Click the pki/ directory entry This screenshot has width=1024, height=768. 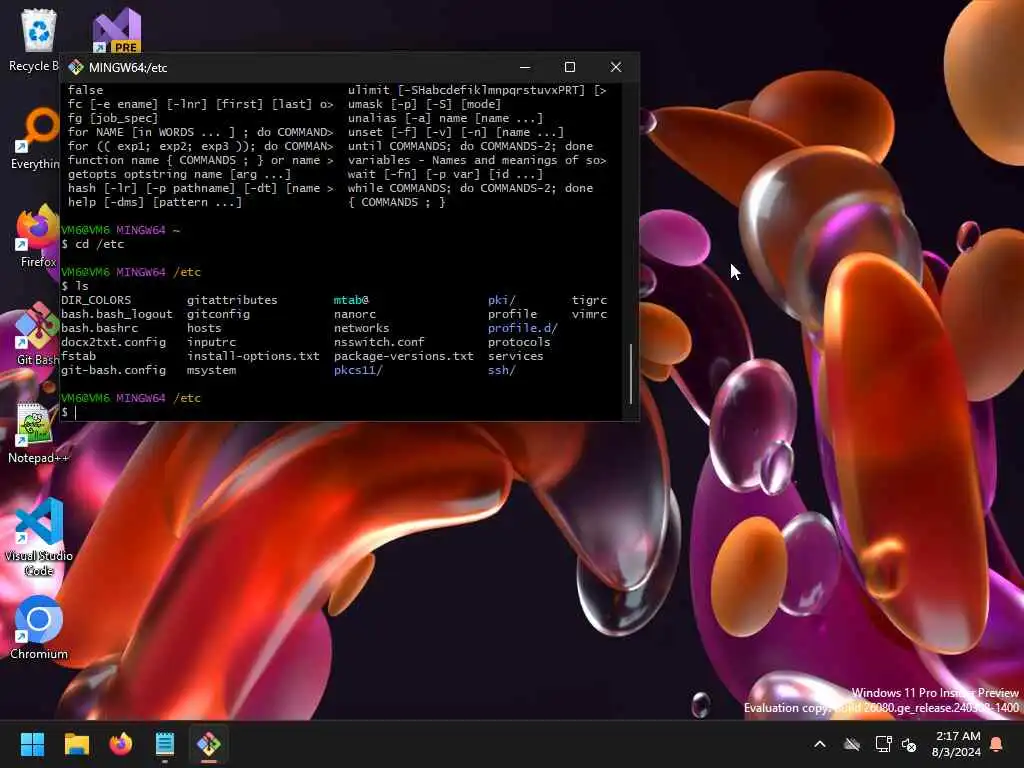click(x=502, y=300)
